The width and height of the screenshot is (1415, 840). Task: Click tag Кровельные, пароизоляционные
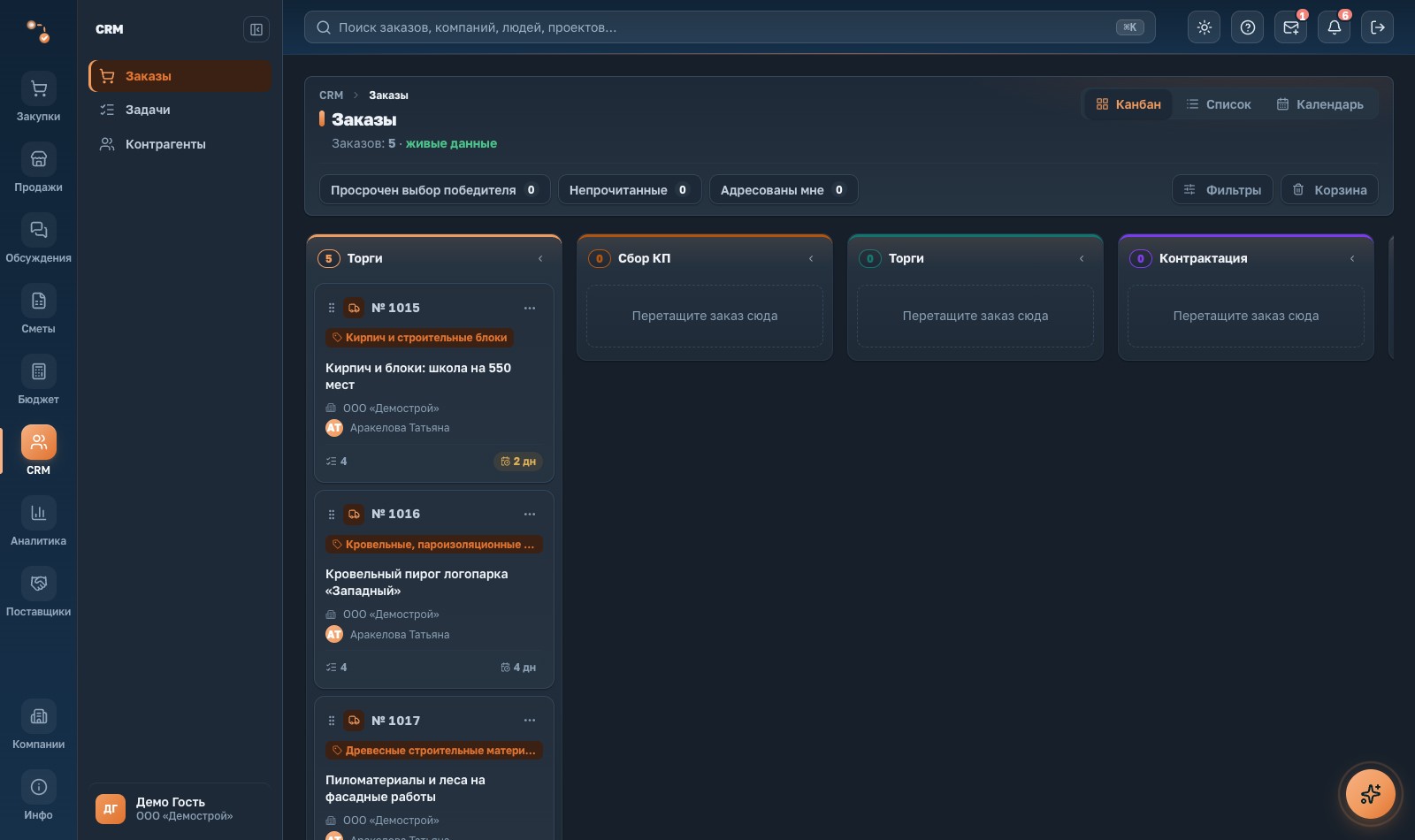434,545
